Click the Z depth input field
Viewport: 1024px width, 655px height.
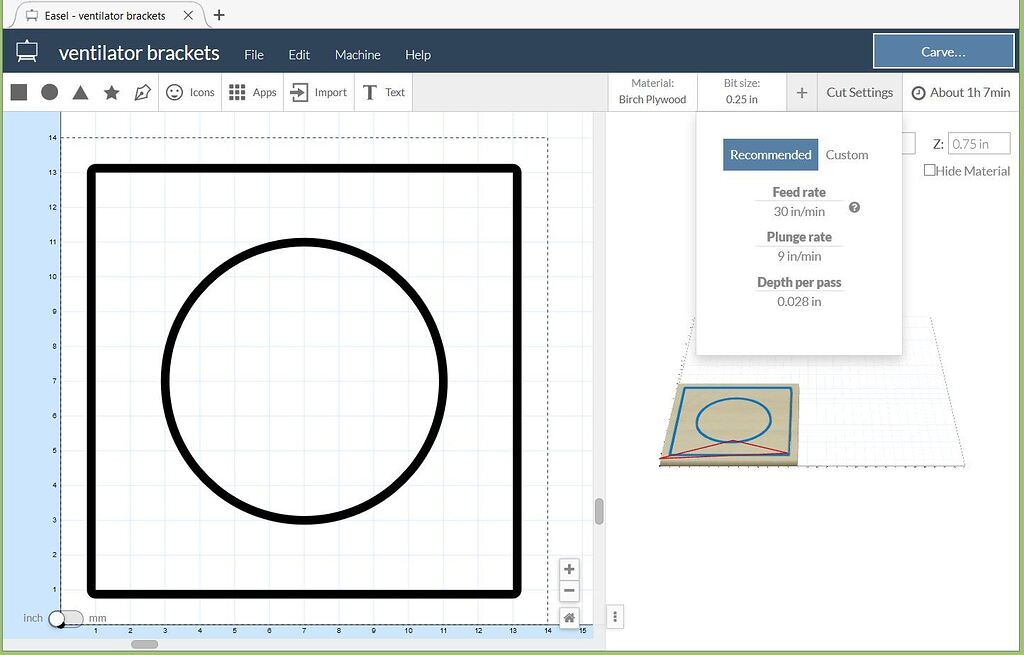[978, 143]
